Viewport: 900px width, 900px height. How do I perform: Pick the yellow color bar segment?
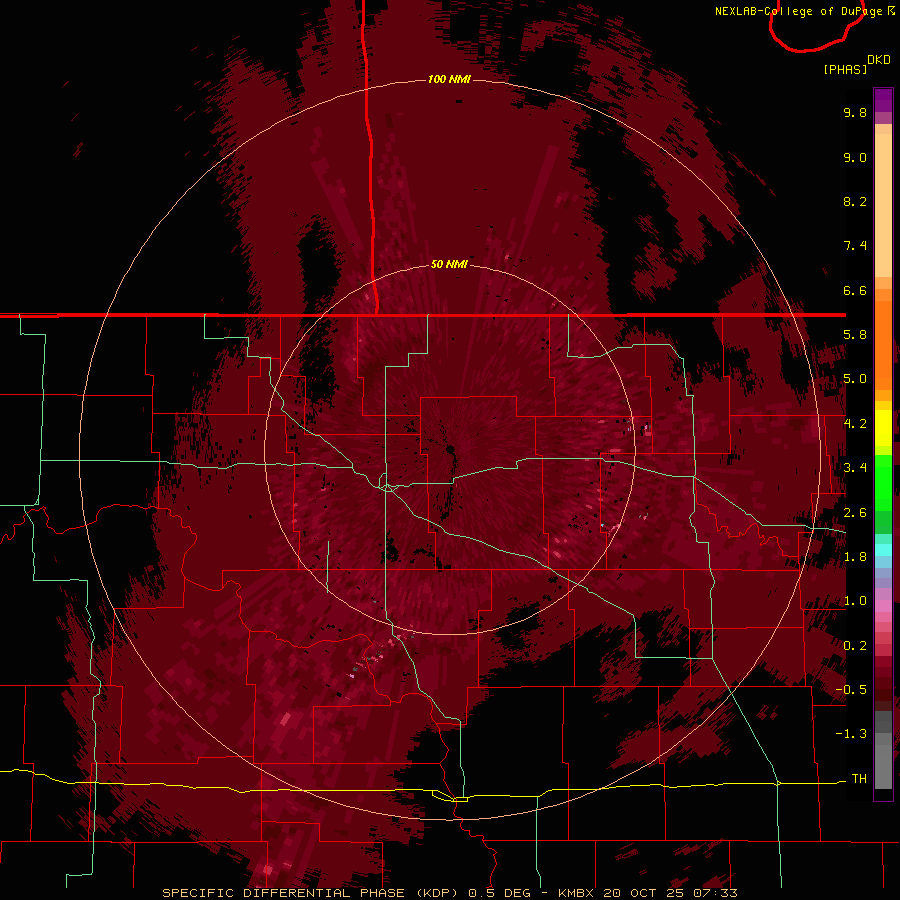(883, 428)
